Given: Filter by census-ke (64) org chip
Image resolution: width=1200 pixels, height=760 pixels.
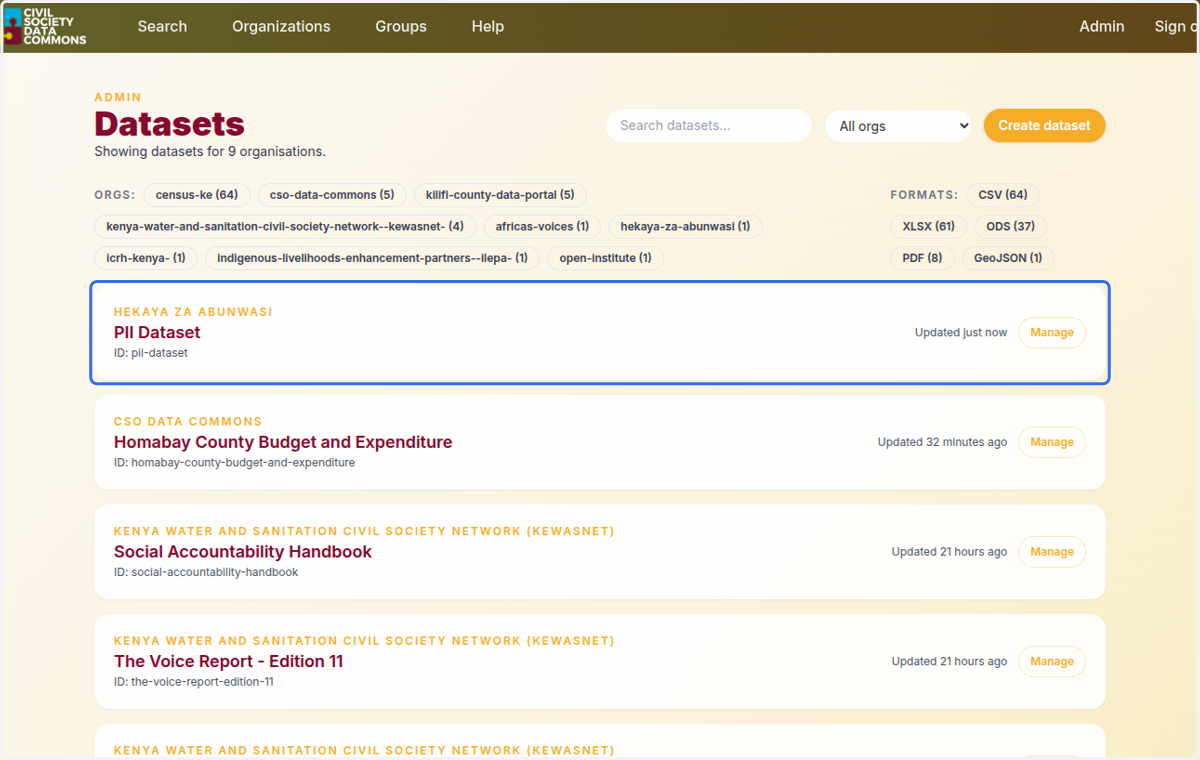Looking at the screenshot, I should click(197, 195).
